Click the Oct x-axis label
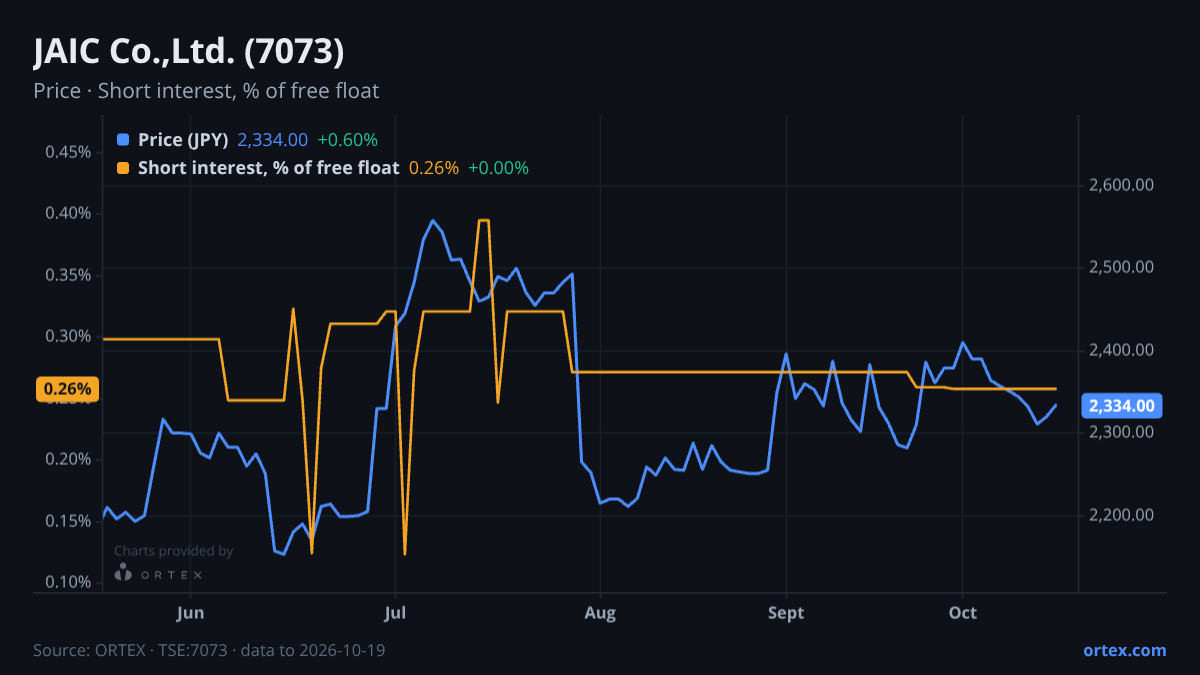Screen dimensions: 1200x675 point(962,612)
